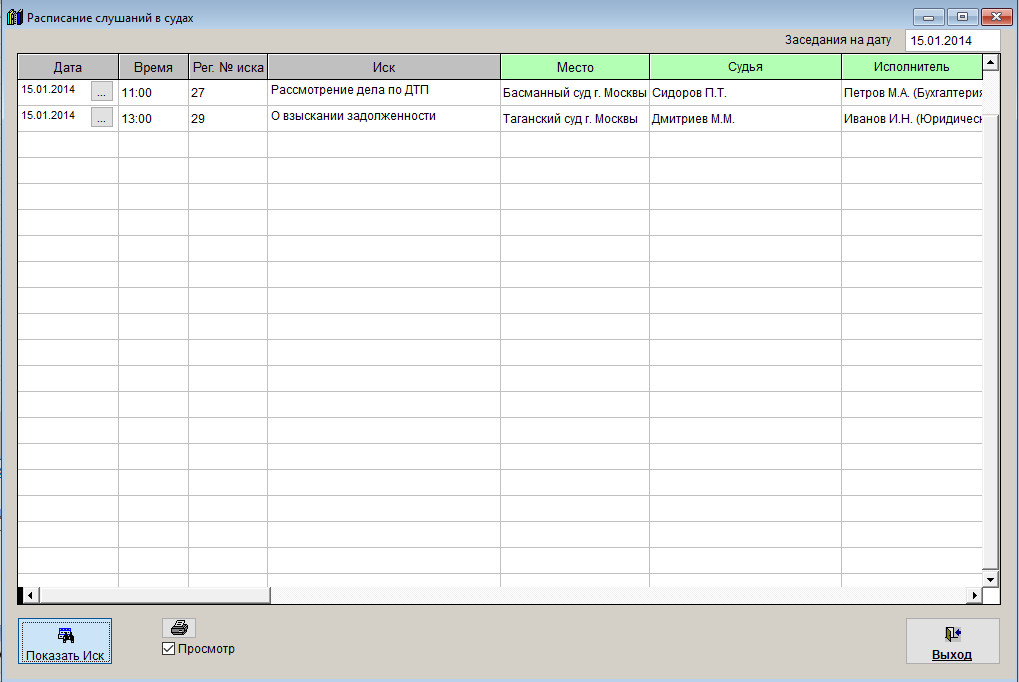
Task: Close the Расписание слушаний в судах window
Action: pos(996,17)
